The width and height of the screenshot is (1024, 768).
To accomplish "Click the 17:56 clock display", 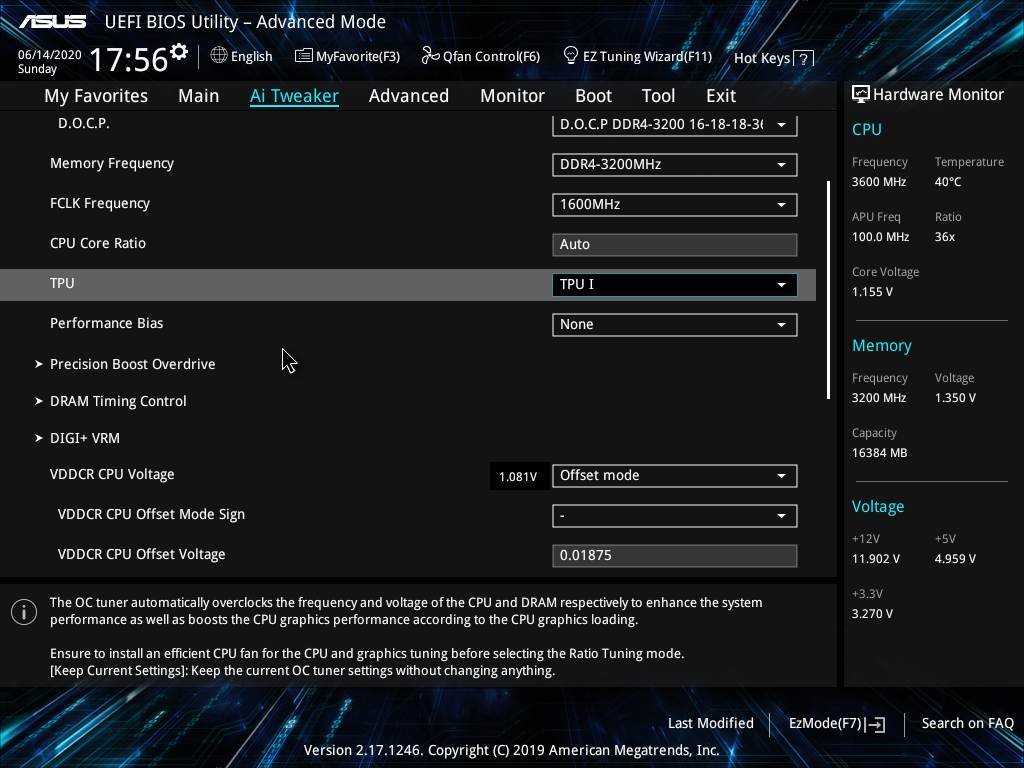I will coord(129,59).
